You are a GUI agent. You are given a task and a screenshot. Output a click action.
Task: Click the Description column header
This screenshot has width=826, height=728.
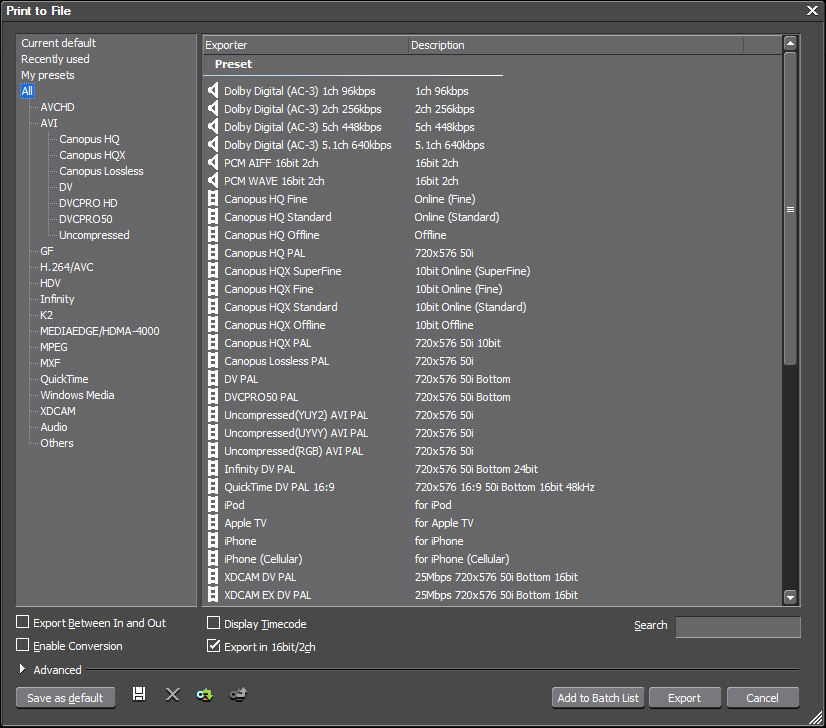(x=576, y=45)
